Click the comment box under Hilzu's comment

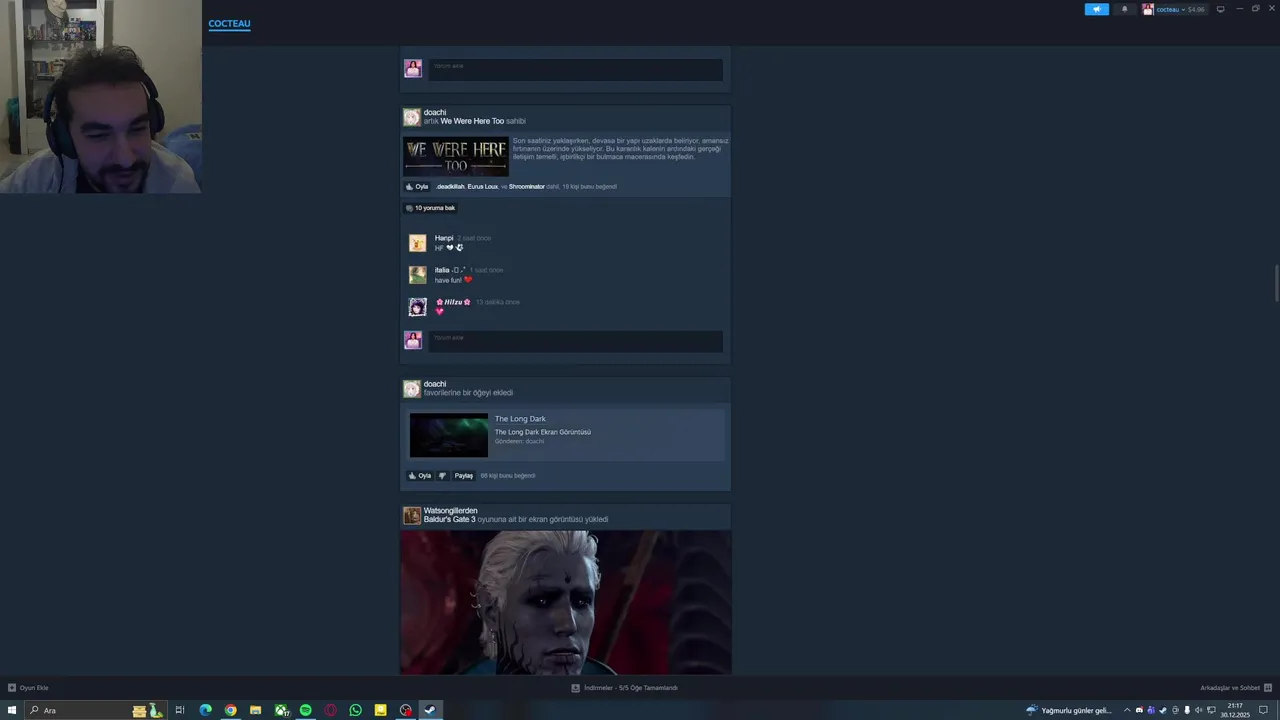click(575, 341)
